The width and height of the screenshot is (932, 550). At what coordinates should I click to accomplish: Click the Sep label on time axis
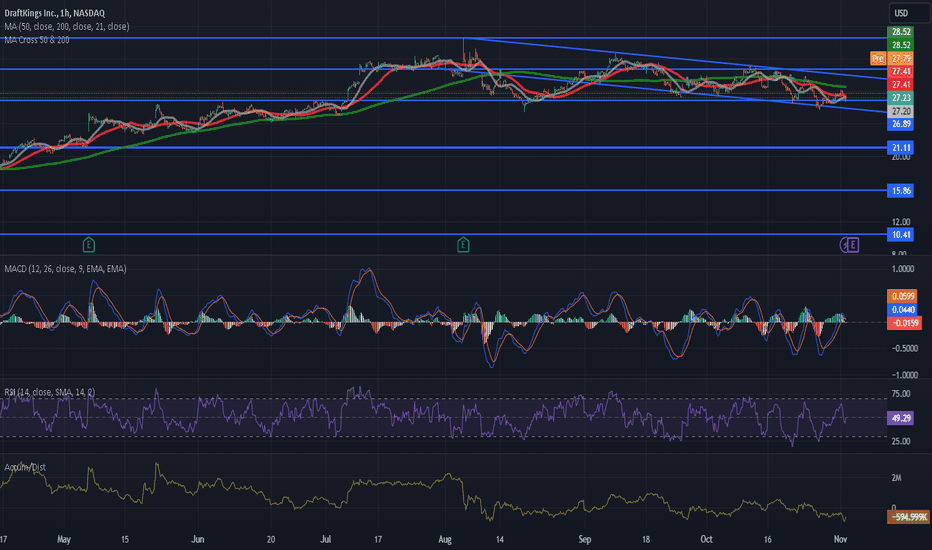pos(585,539)
